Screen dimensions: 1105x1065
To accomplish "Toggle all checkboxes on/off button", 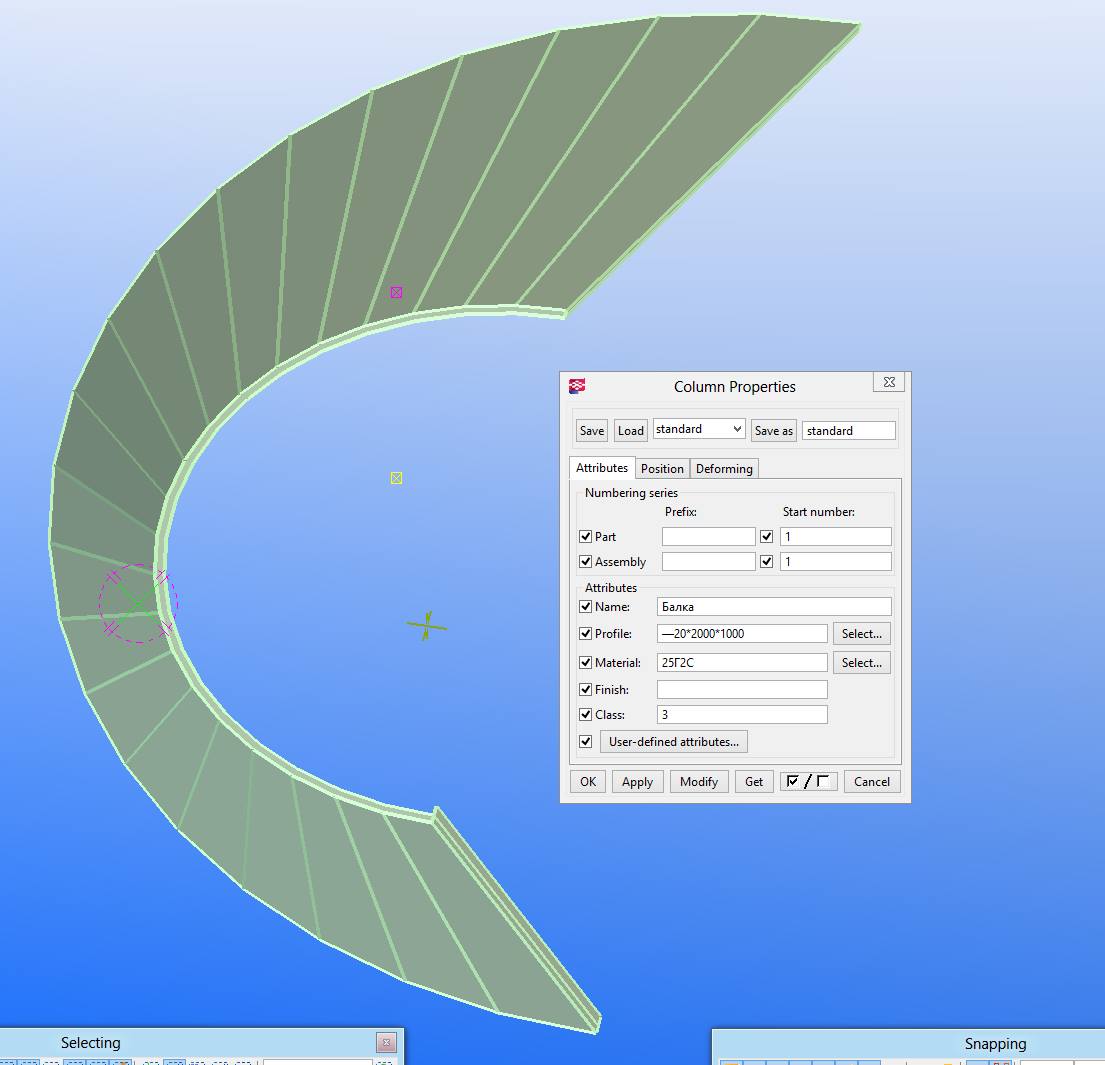I will (808, 781).
